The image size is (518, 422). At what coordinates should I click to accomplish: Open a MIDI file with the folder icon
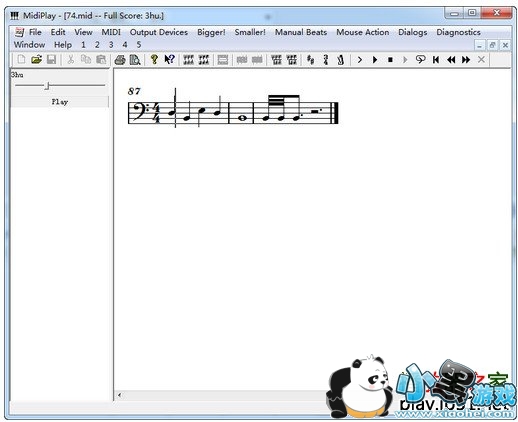pyautogui.click(x=36, y=60)
